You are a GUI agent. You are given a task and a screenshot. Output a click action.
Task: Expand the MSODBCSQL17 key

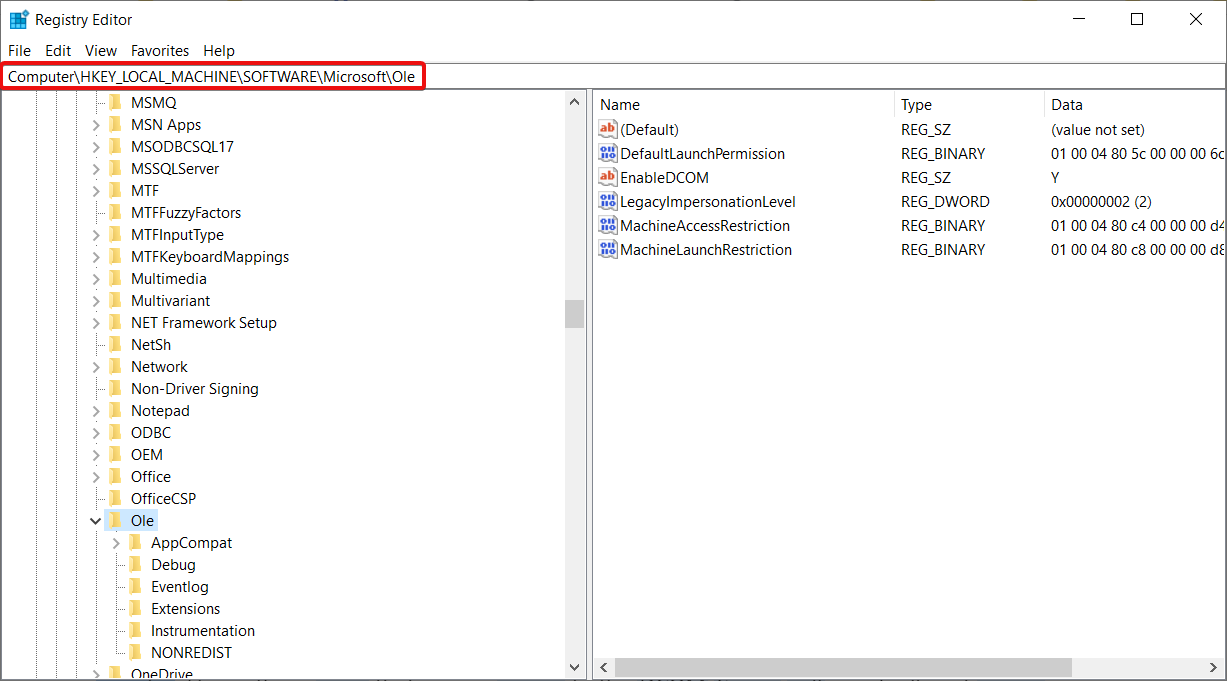coord(96,147)
